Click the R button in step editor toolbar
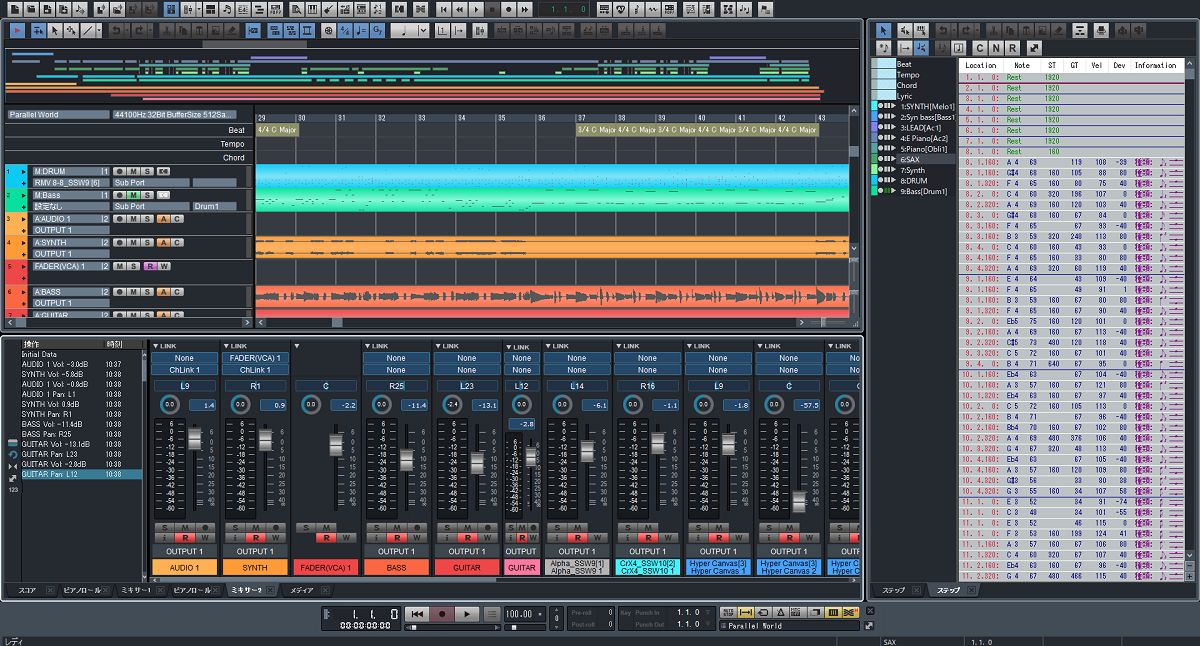 point(1012,48)
